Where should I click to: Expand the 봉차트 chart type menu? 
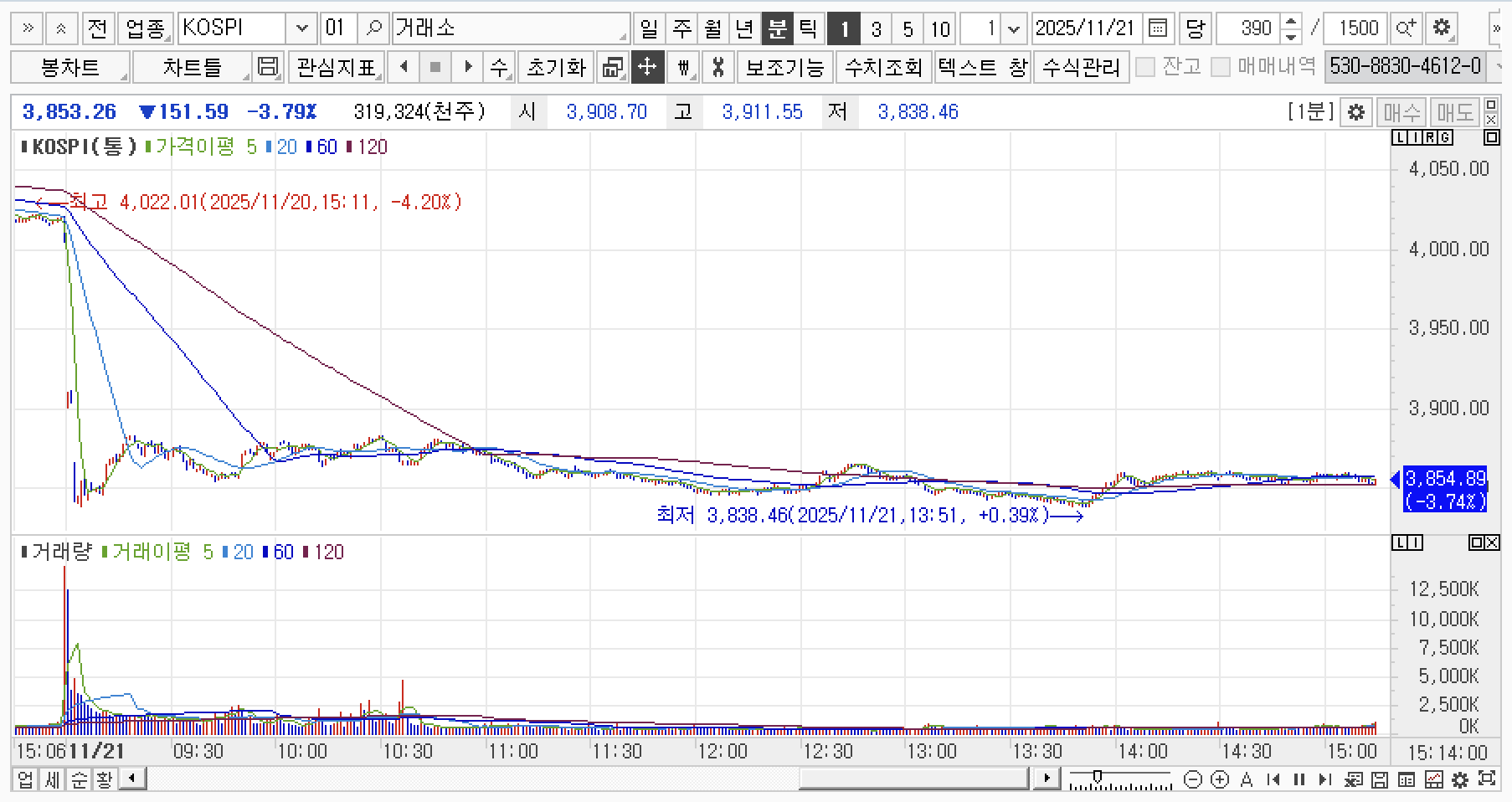pyautogui.click(x=70, y=67)
